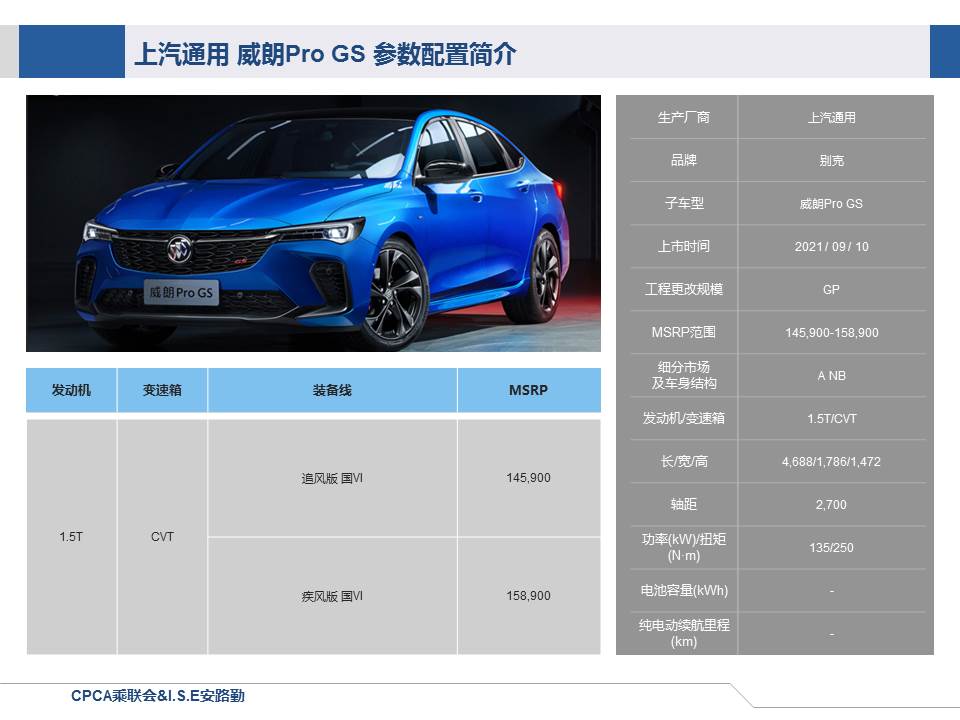Click the 纯电动续航里程(km) label

(x=684, y=634)
